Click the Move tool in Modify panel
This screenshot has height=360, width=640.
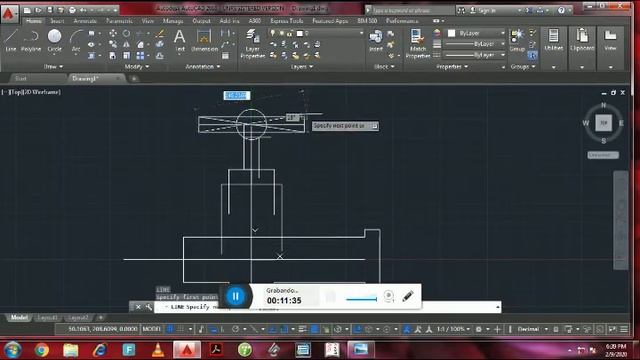pyautogui.click(x=113, y=33)
